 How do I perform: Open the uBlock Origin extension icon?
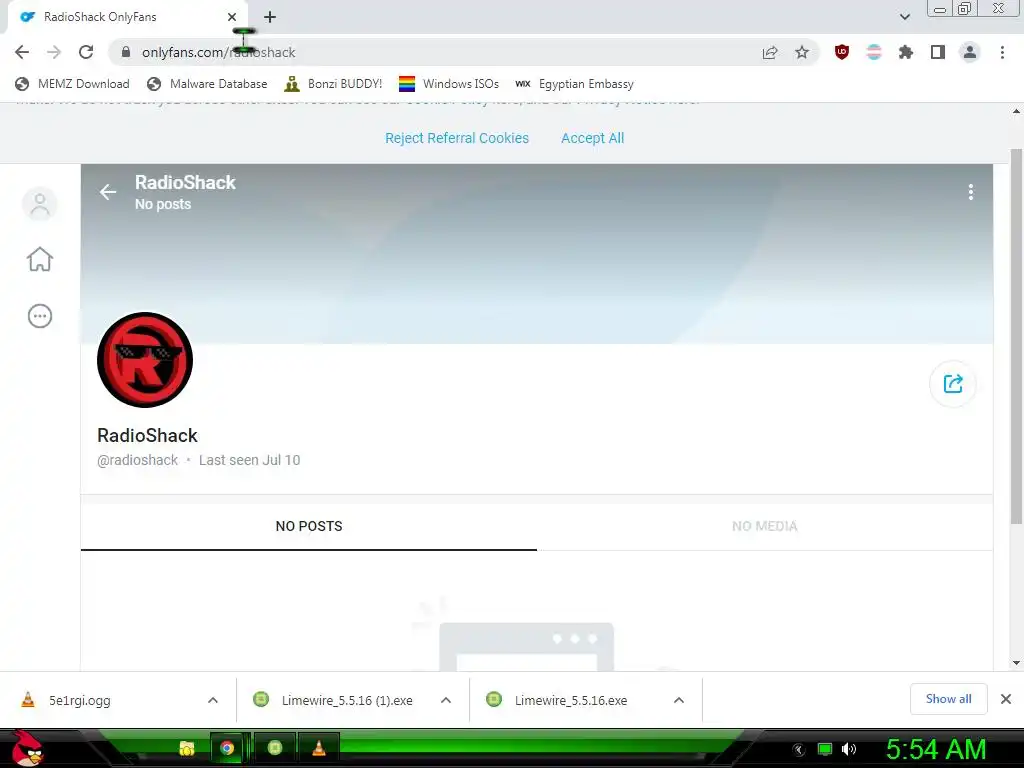click(x=842, y=52)
